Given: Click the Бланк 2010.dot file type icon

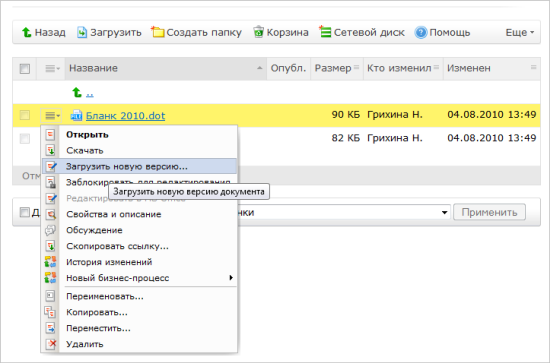Looking at the screenshot, I should [x=76, y=115].
